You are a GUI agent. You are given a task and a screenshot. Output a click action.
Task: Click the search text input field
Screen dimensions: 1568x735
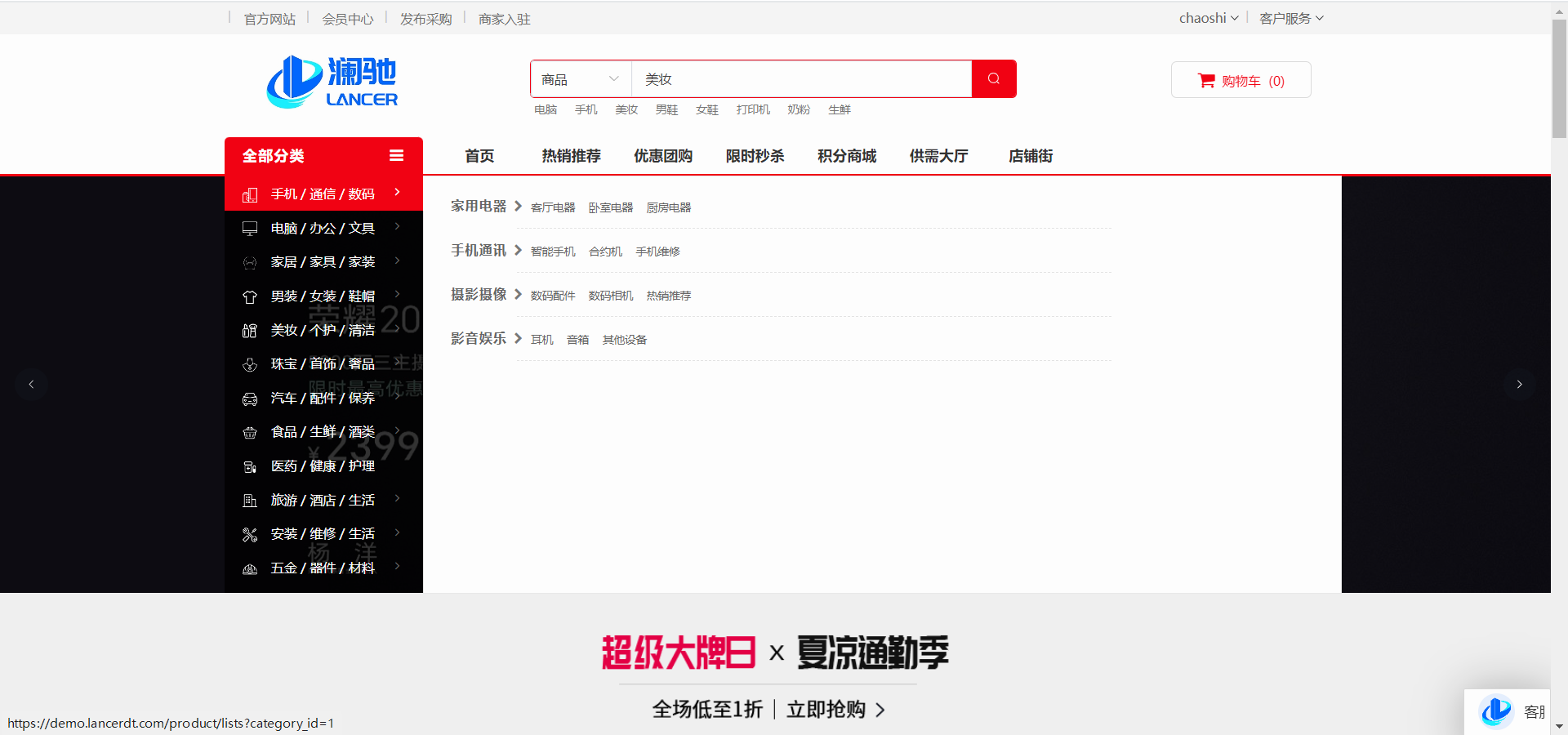(x=800, y=79)
